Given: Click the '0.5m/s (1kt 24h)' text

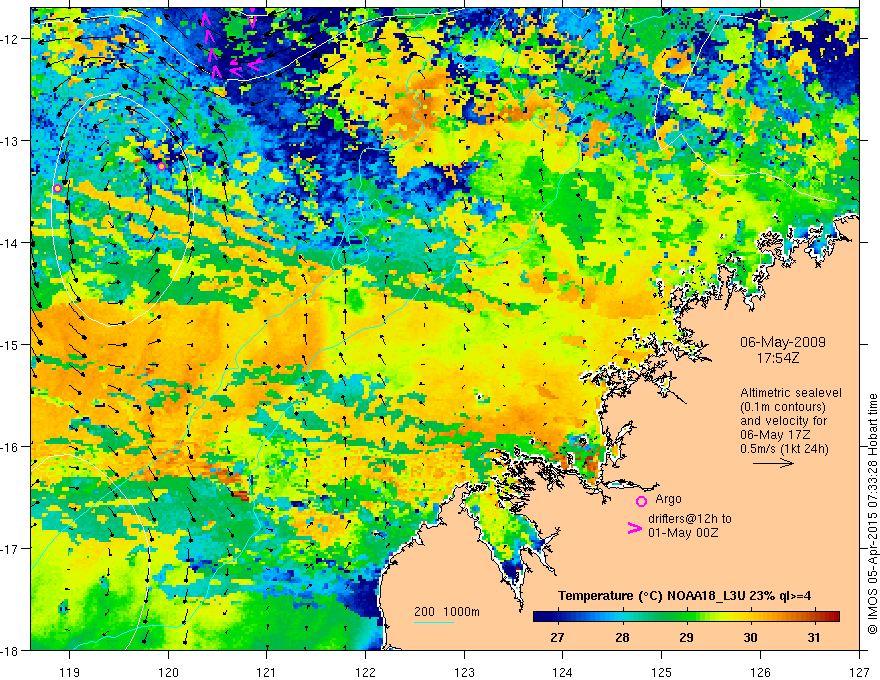Looking at the screenshot, I should pyautogui.click(x=784, y=449).
